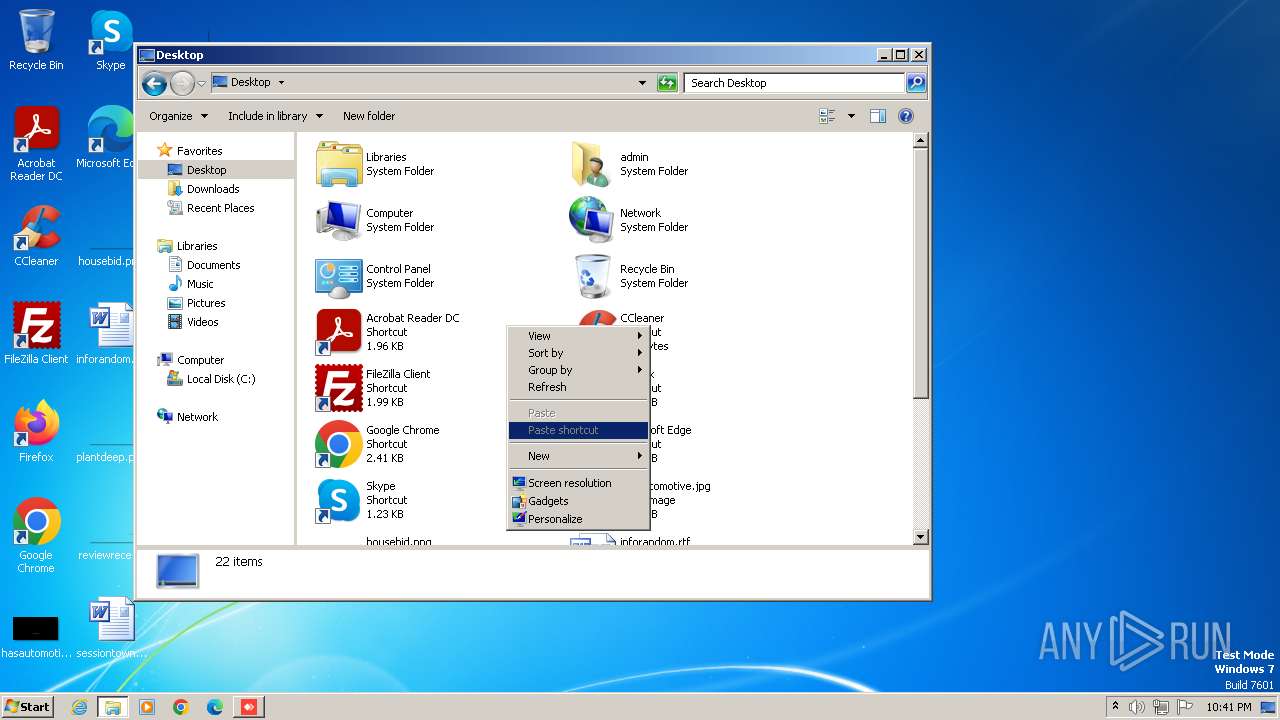
Task: Click the Start button
Action: (27, 706)
